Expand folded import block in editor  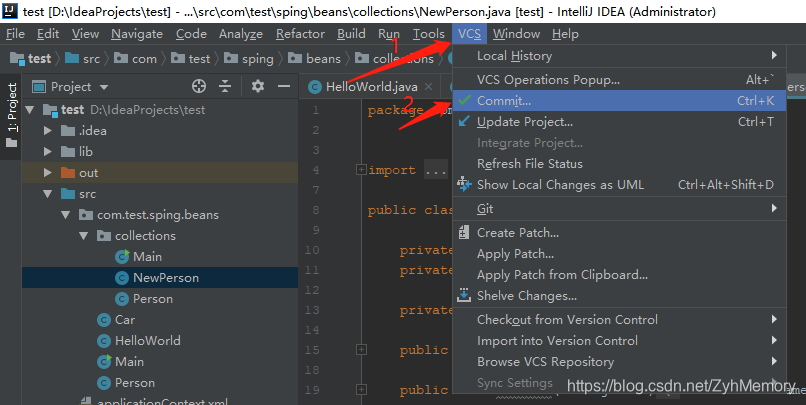point(361,170)
